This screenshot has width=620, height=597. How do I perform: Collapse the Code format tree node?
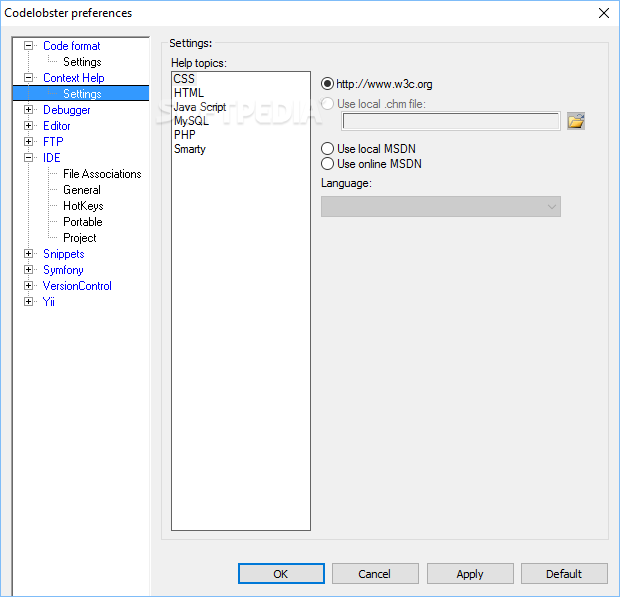tap(28, 45)
